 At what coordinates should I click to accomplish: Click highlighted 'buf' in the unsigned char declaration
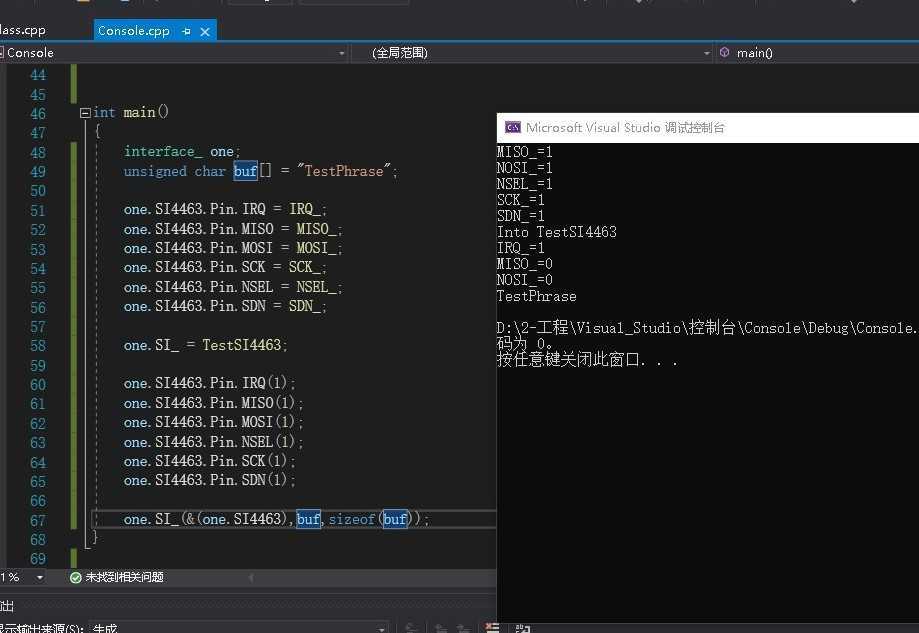tap(246, 171)
